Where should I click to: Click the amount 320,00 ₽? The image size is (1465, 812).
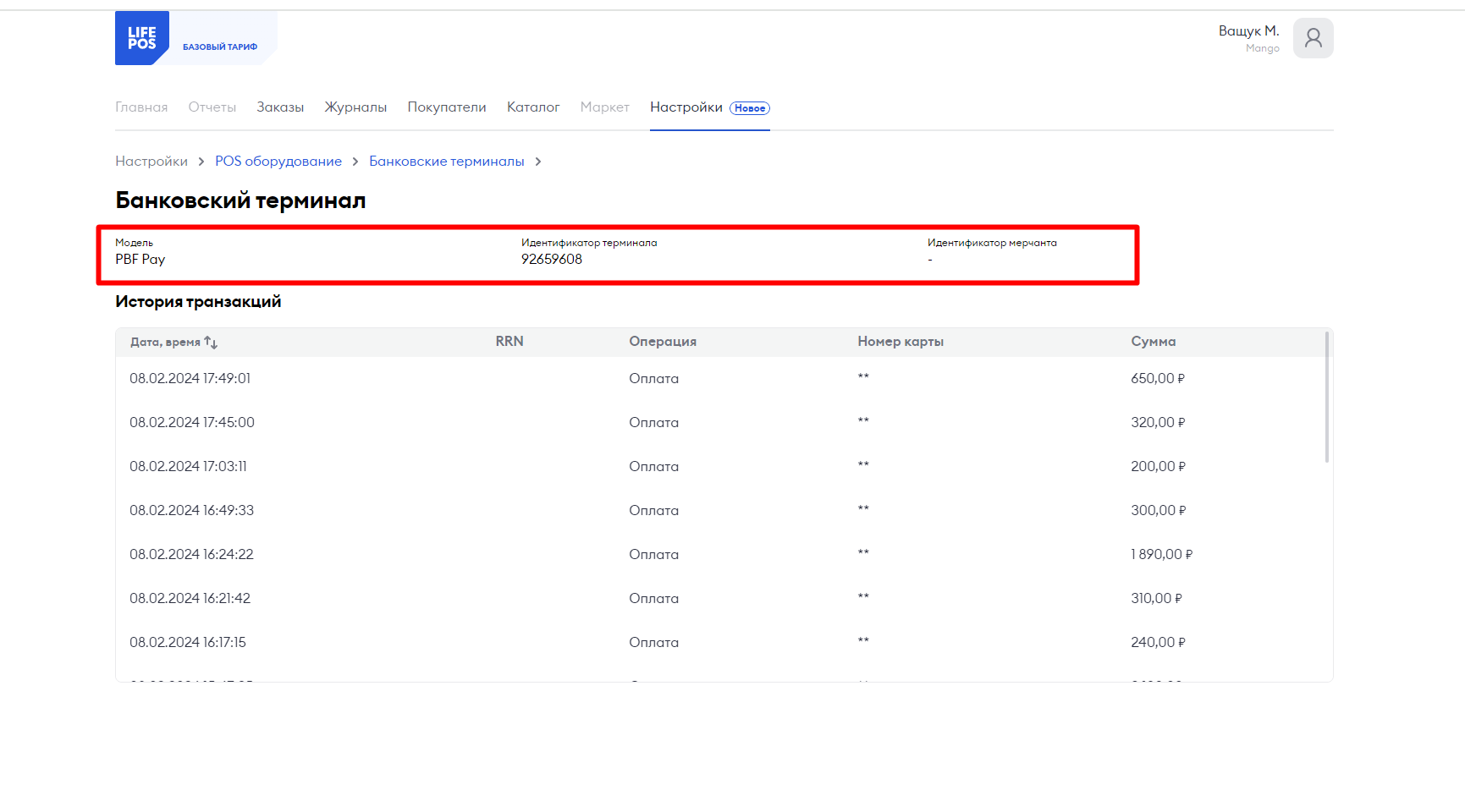1158,423
